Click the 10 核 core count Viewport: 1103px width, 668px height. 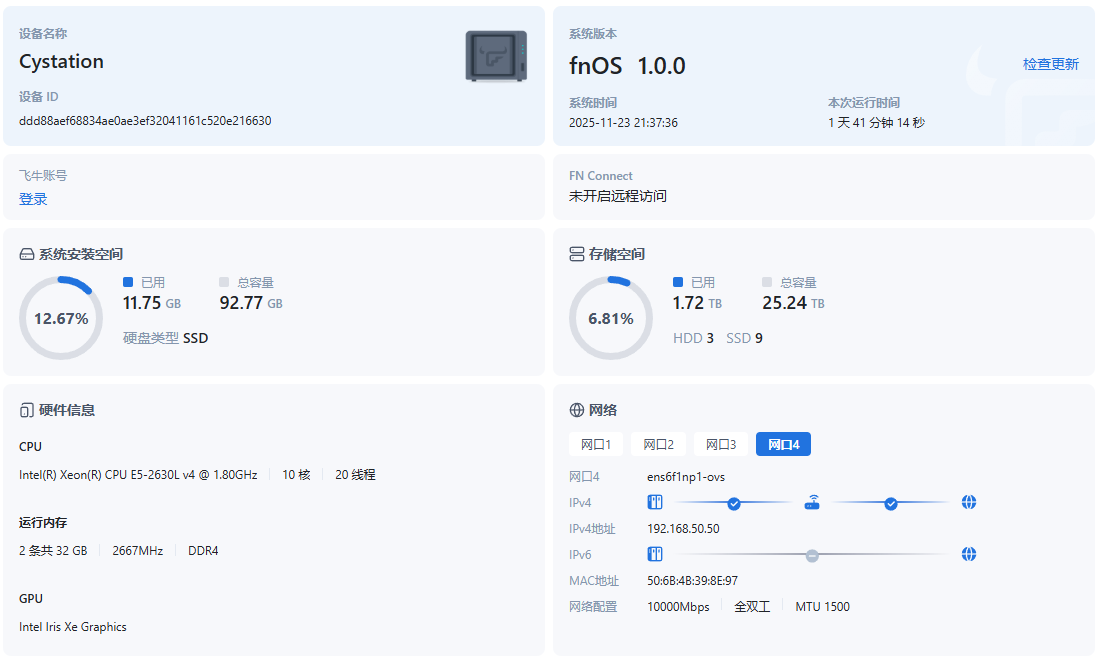coord(296,475)
